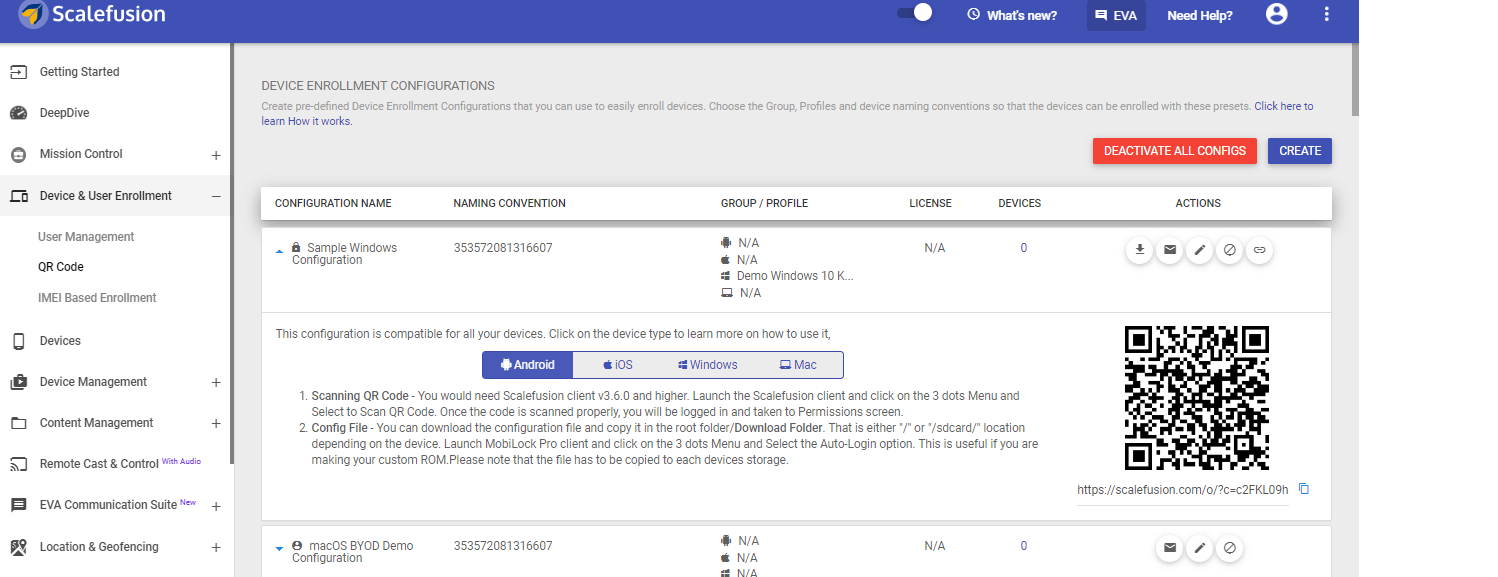Email the Sample Windows Configuration
Viewport: 1498px width, 577px height.
point(1169,250)
